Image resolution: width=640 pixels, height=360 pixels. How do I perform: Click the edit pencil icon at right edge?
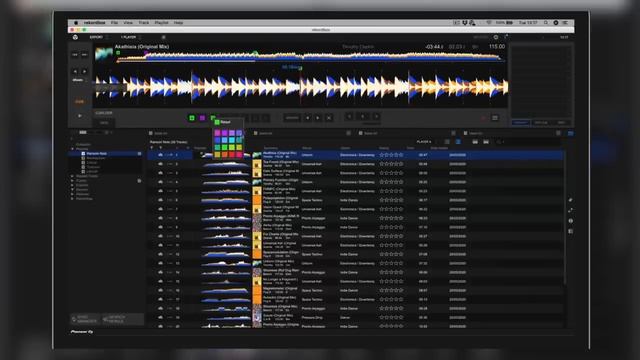pos(570,200)
